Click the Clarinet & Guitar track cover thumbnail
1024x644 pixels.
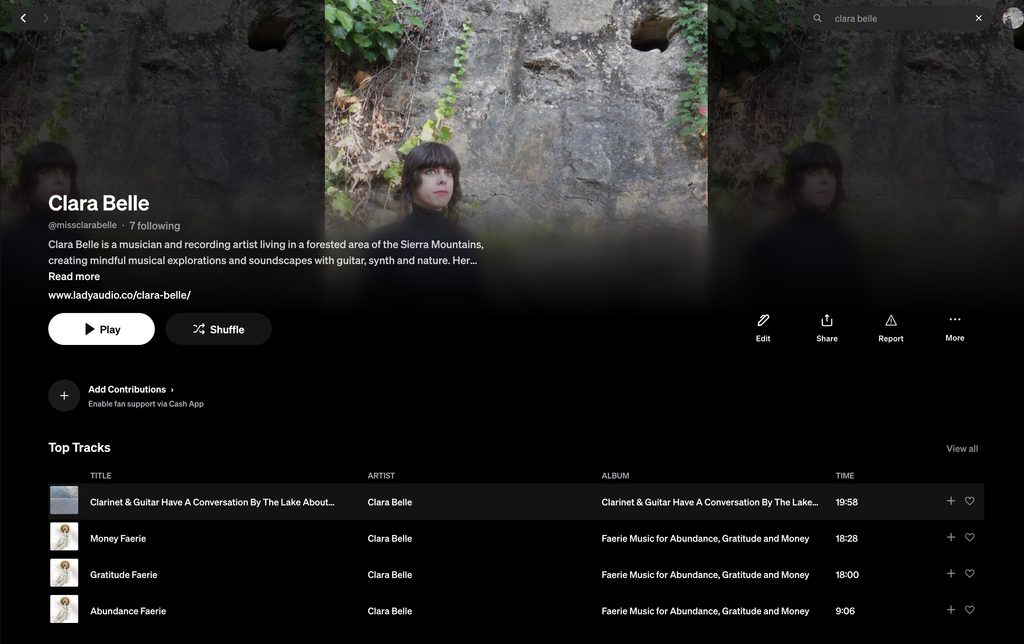click(x=64, y=500)
